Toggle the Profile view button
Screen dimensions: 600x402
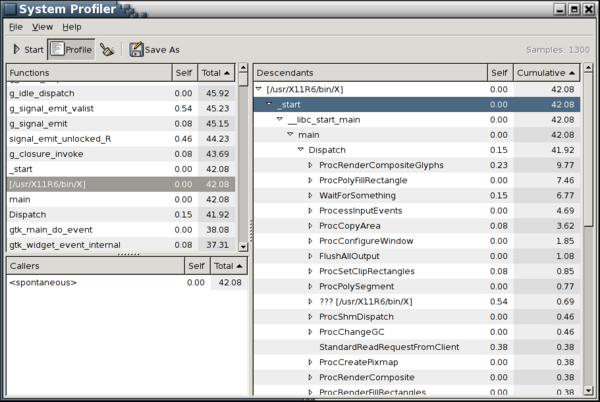coord(70,48)
